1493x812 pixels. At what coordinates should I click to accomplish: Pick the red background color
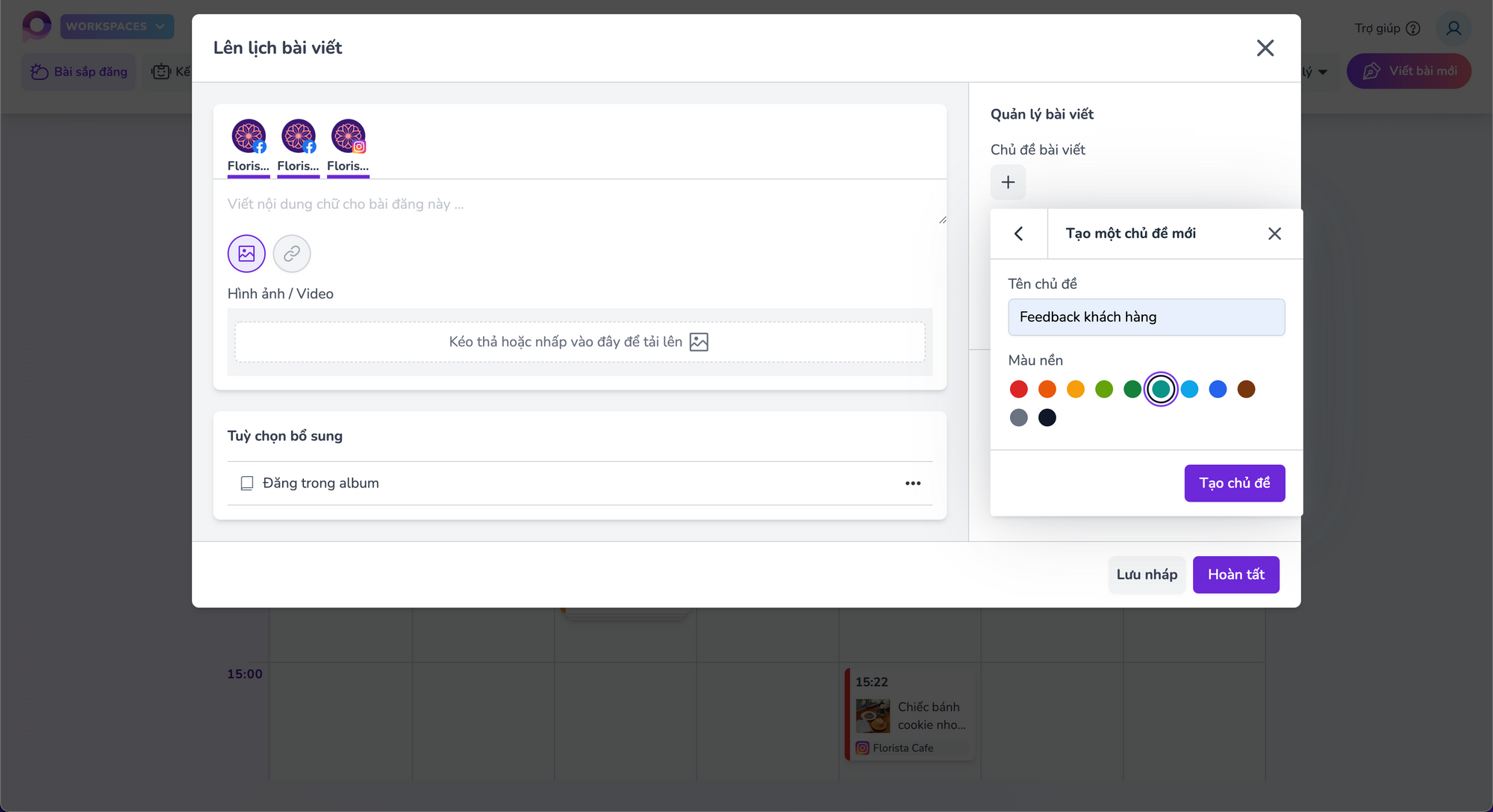pyautogui.click(x=1019, y=389)
